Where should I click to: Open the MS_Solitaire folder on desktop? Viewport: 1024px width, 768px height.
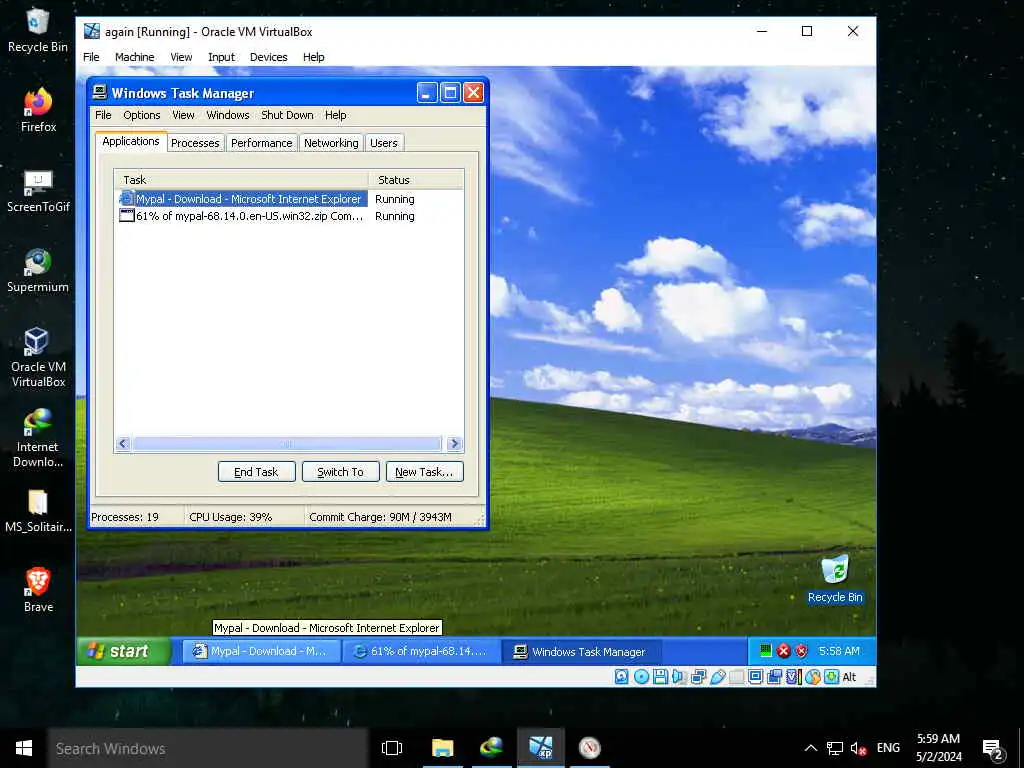[x=38, y=511]
